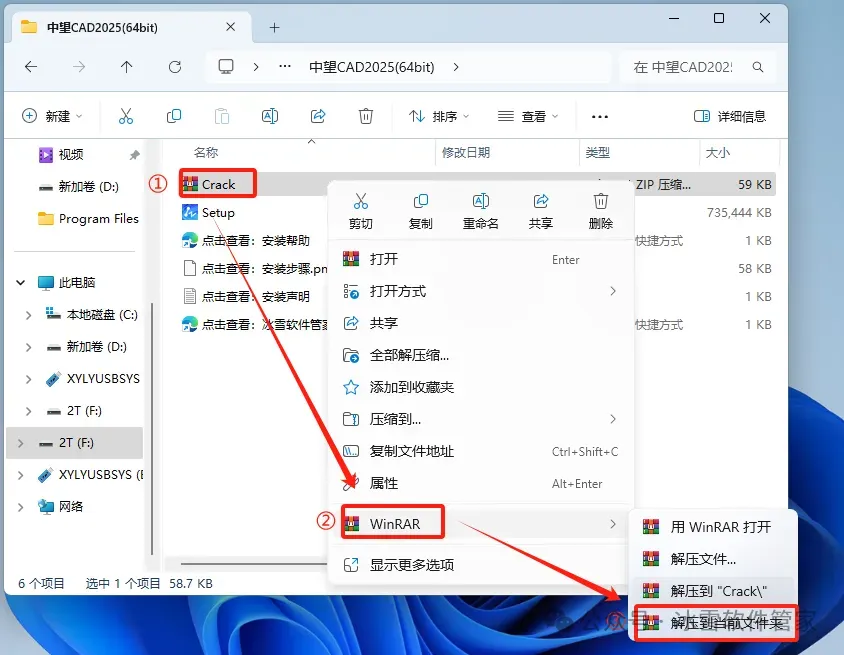844x655 pixels.
Task: Toggle the 详细信息 details pane
Action: tap(730, 116)
